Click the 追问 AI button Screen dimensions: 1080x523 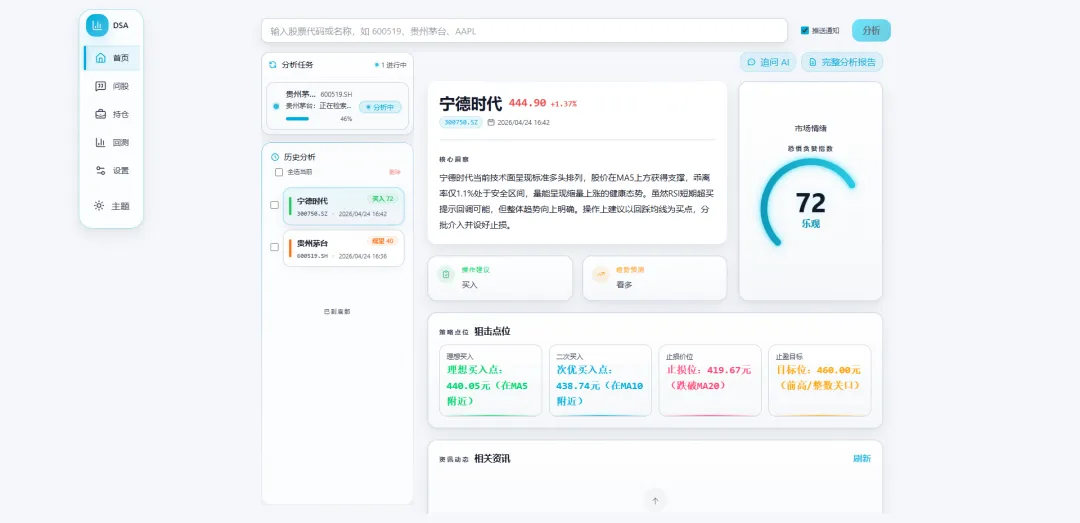[x=768, y=62]
